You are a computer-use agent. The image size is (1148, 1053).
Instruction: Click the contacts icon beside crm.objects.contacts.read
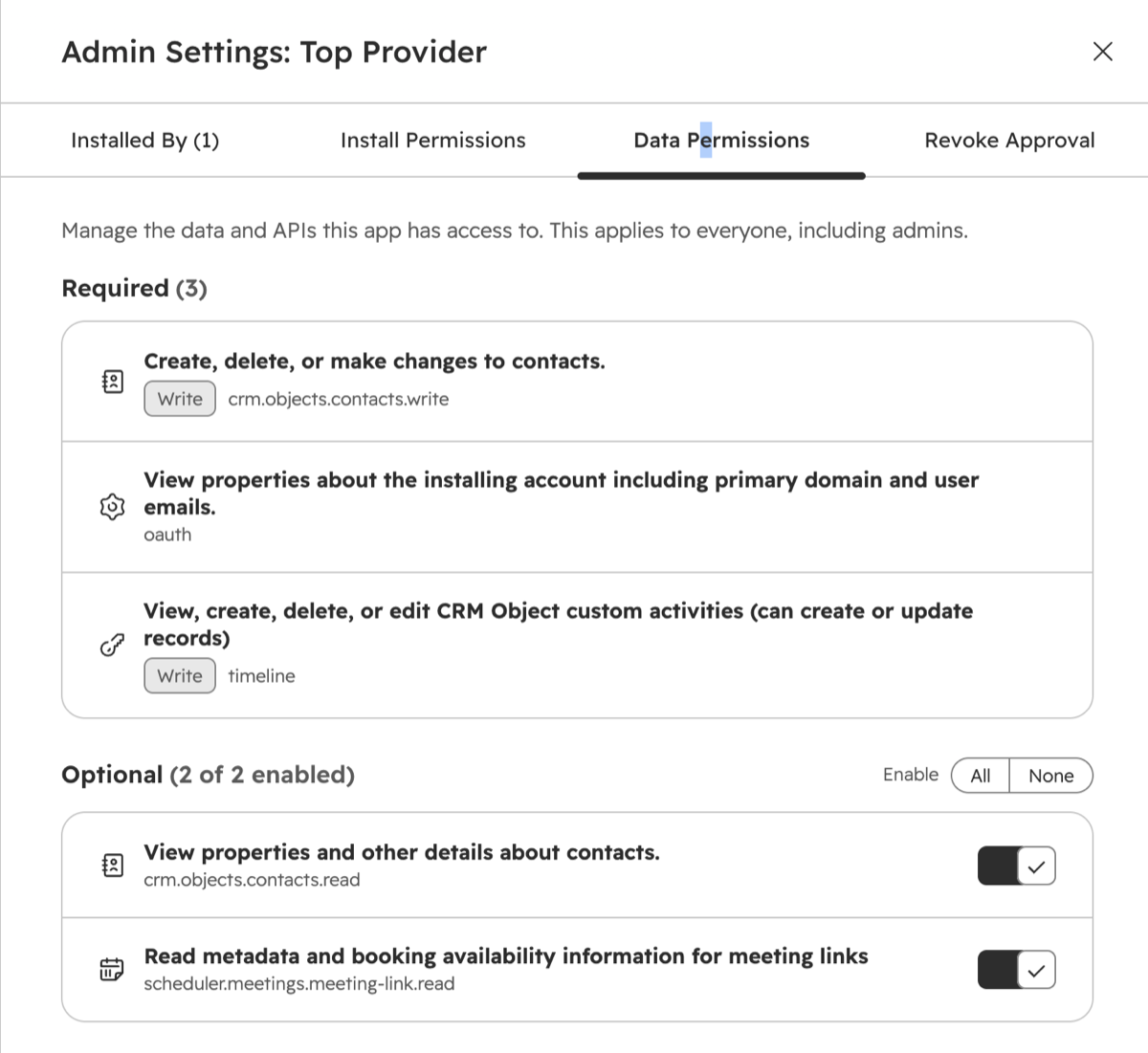click(x=113, y=866)
